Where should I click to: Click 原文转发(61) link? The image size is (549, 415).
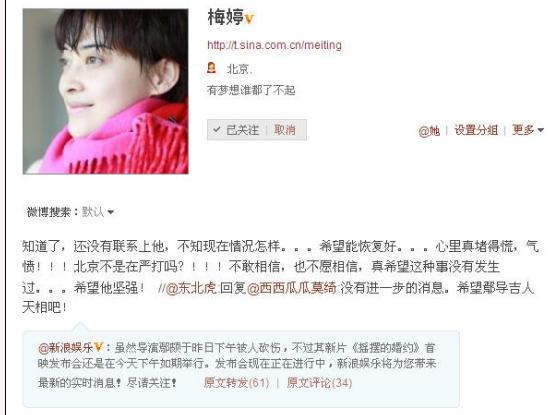(236, 383)
